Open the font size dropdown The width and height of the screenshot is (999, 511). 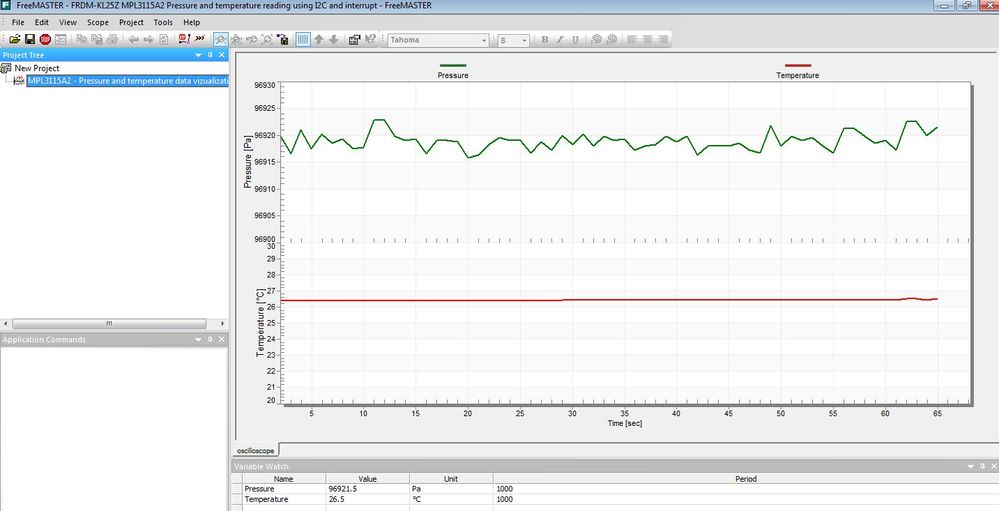(x=524, y=40)
